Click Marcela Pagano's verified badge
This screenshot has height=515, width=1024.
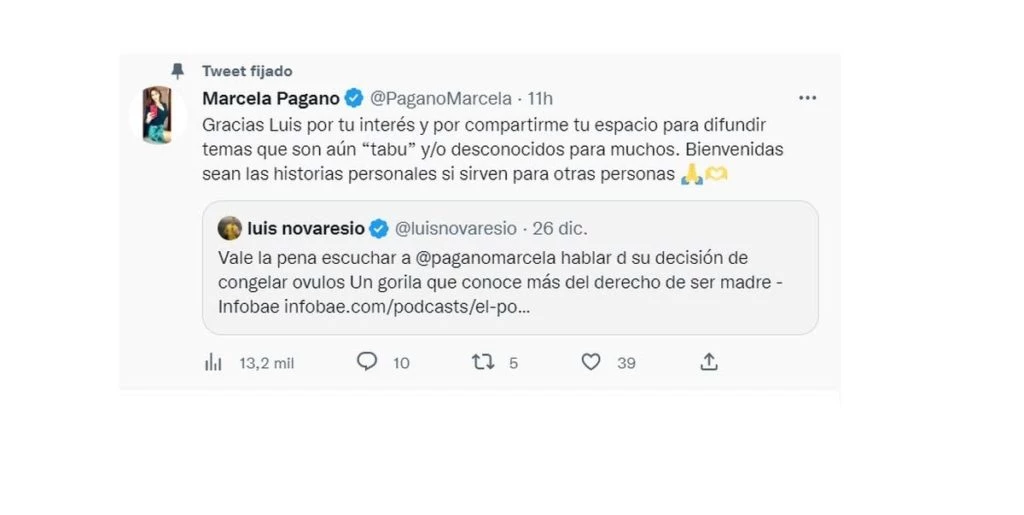point(354,99)
